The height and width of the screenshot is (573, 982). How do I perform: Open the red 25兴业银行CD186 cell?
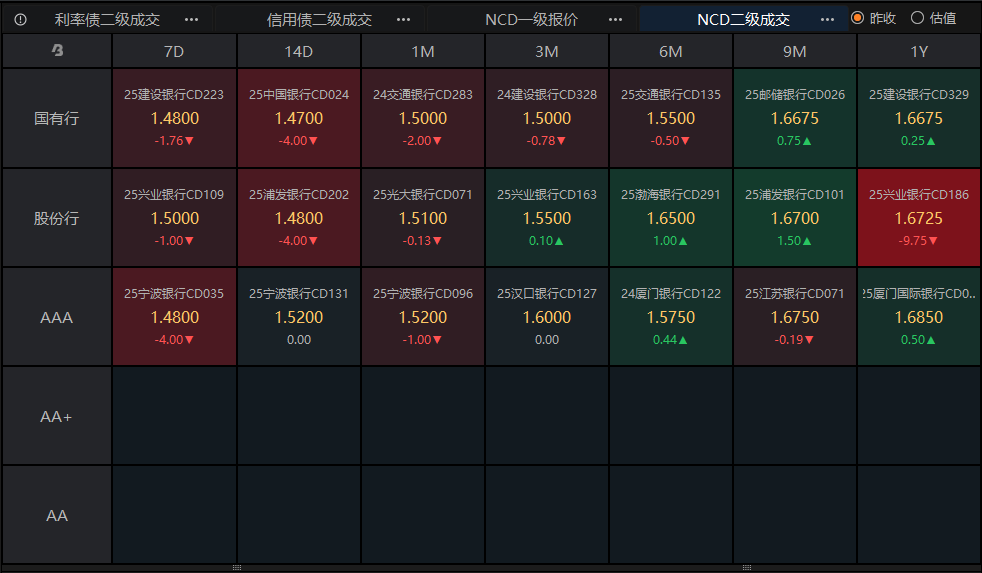click(x=919, y=218)
